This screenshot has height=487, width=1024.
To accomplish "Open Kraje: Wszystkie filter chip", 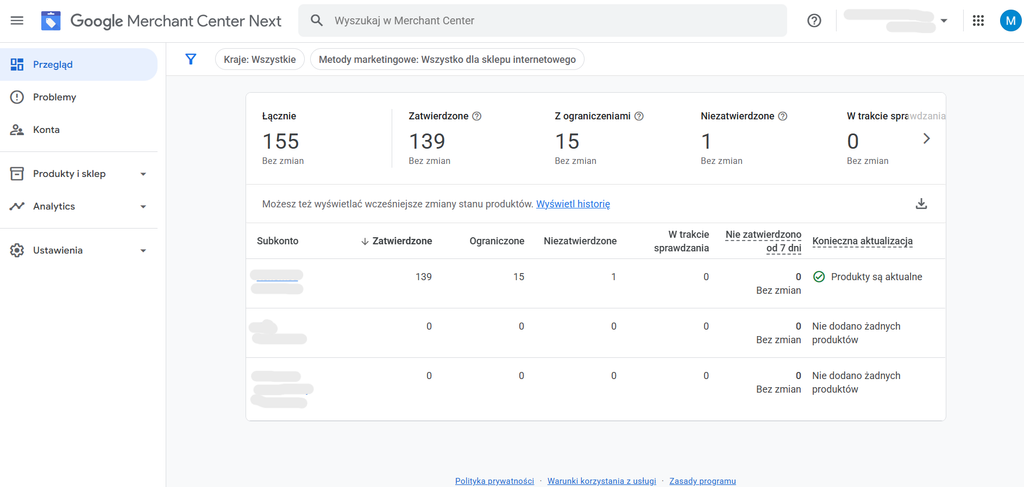I will pyautogui.click(x=260, y=59).
